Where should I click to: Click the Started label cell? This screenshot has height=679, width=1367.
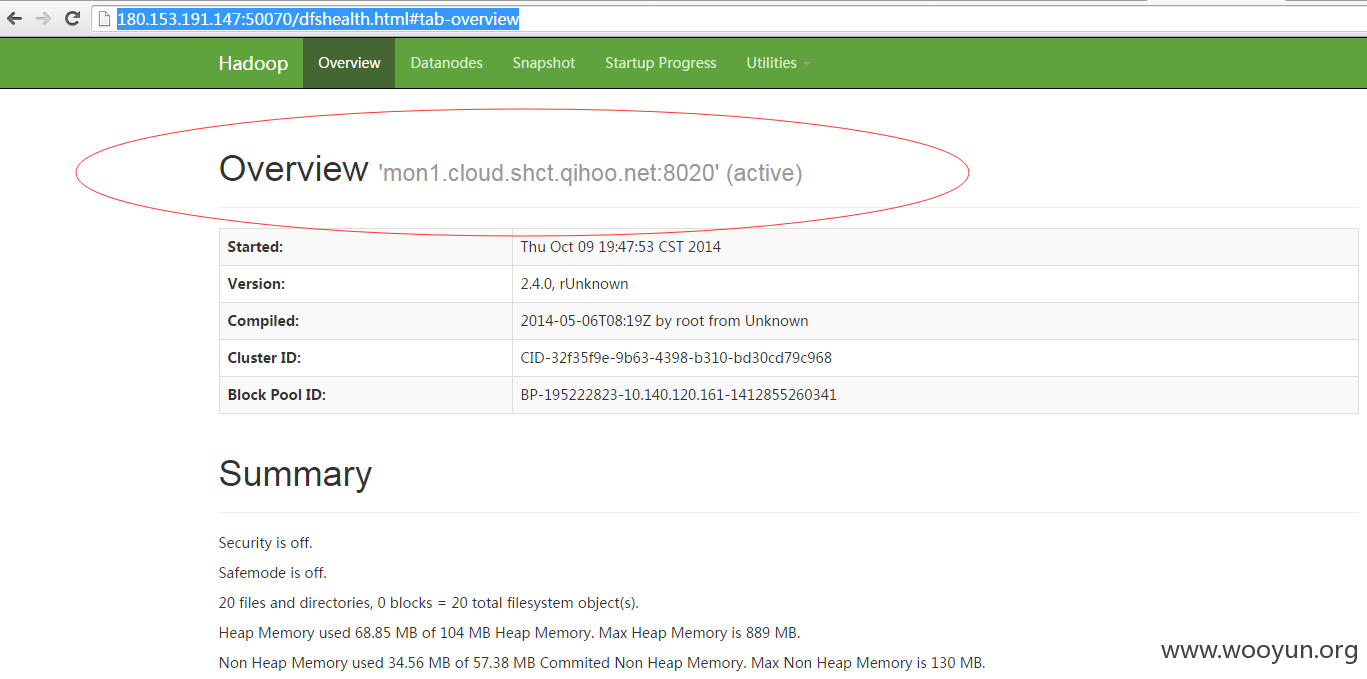pos(366,247)
